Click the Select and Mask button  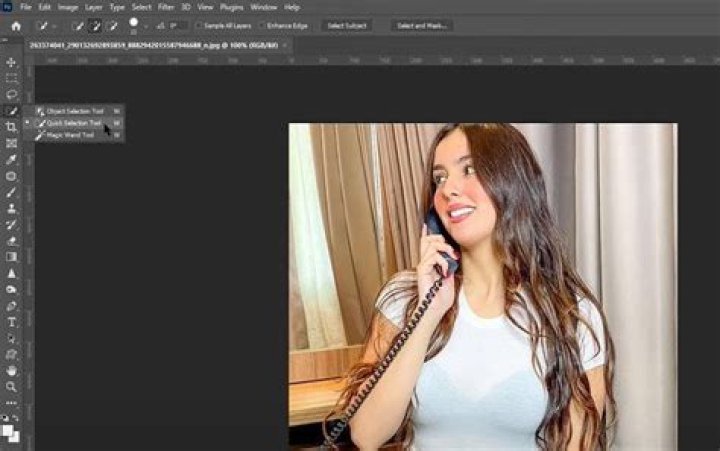pos(423,25)
